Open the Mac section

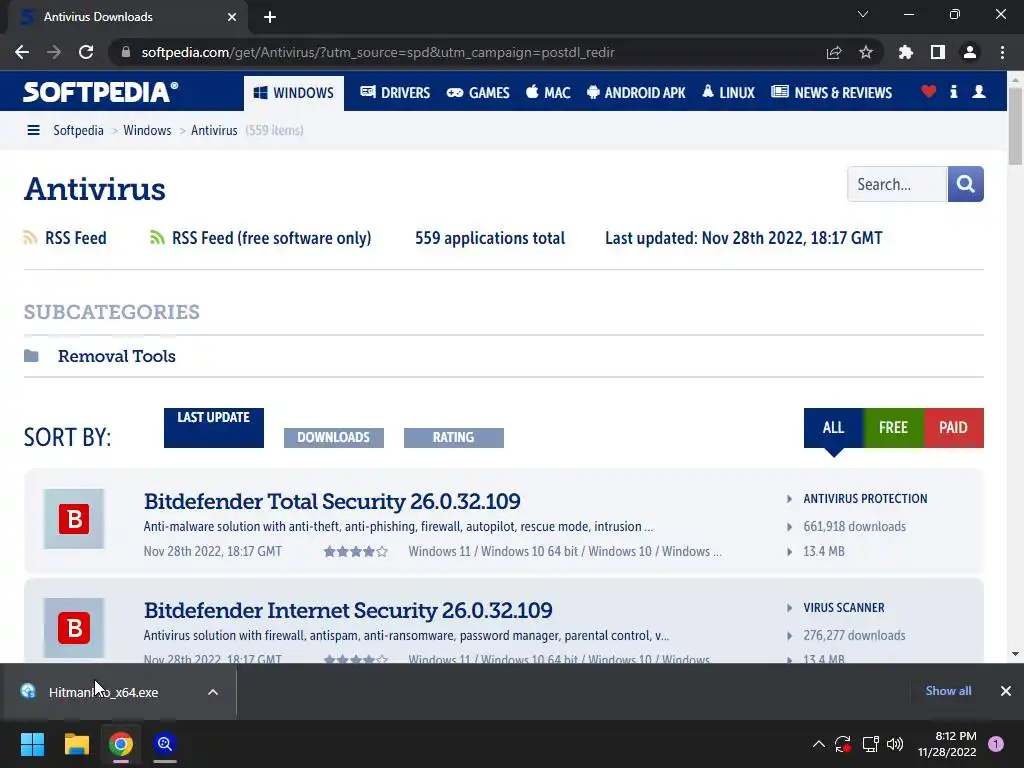[548, 93]
